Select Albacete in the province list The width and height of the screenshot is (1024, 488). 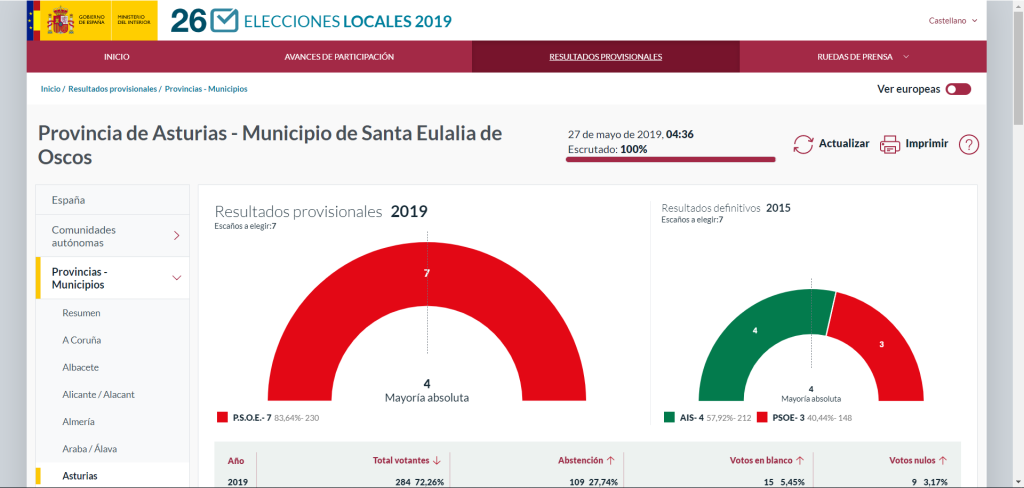80,367
